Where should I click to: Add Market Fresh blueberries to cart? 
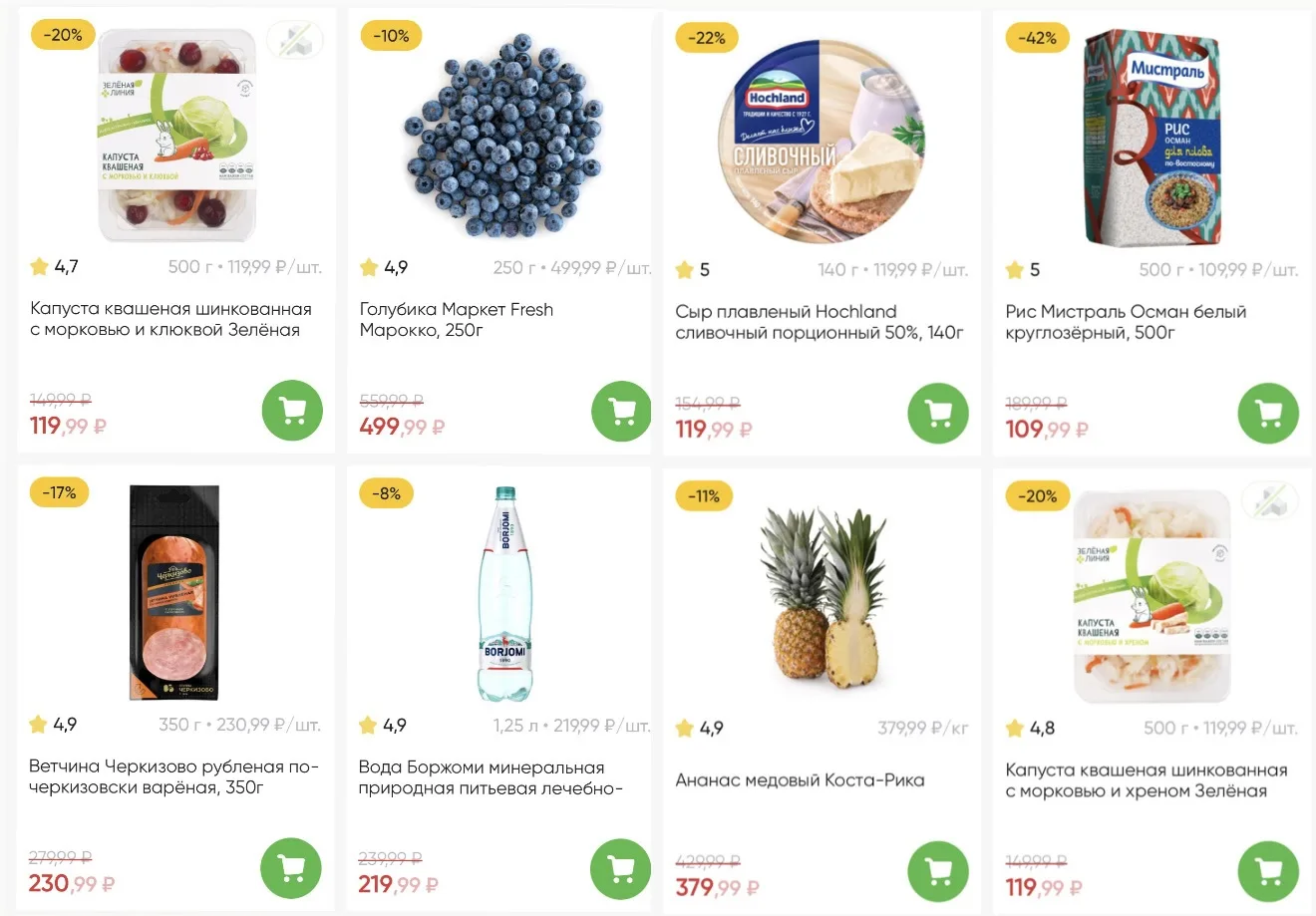click(621, 411)
